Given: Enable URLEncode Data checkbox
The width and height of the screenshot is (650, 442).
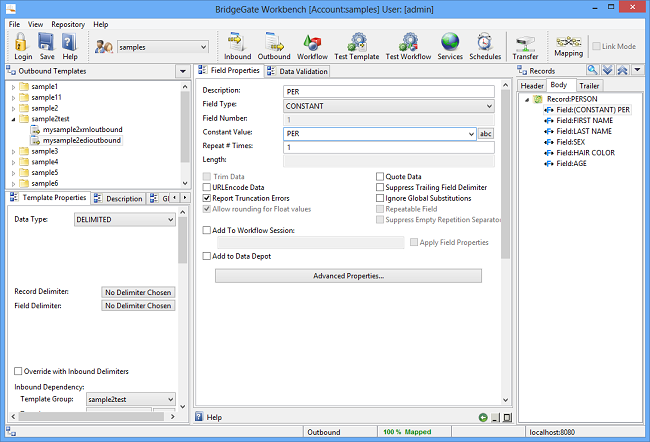Looking at the screenshot, I should 206,187.
